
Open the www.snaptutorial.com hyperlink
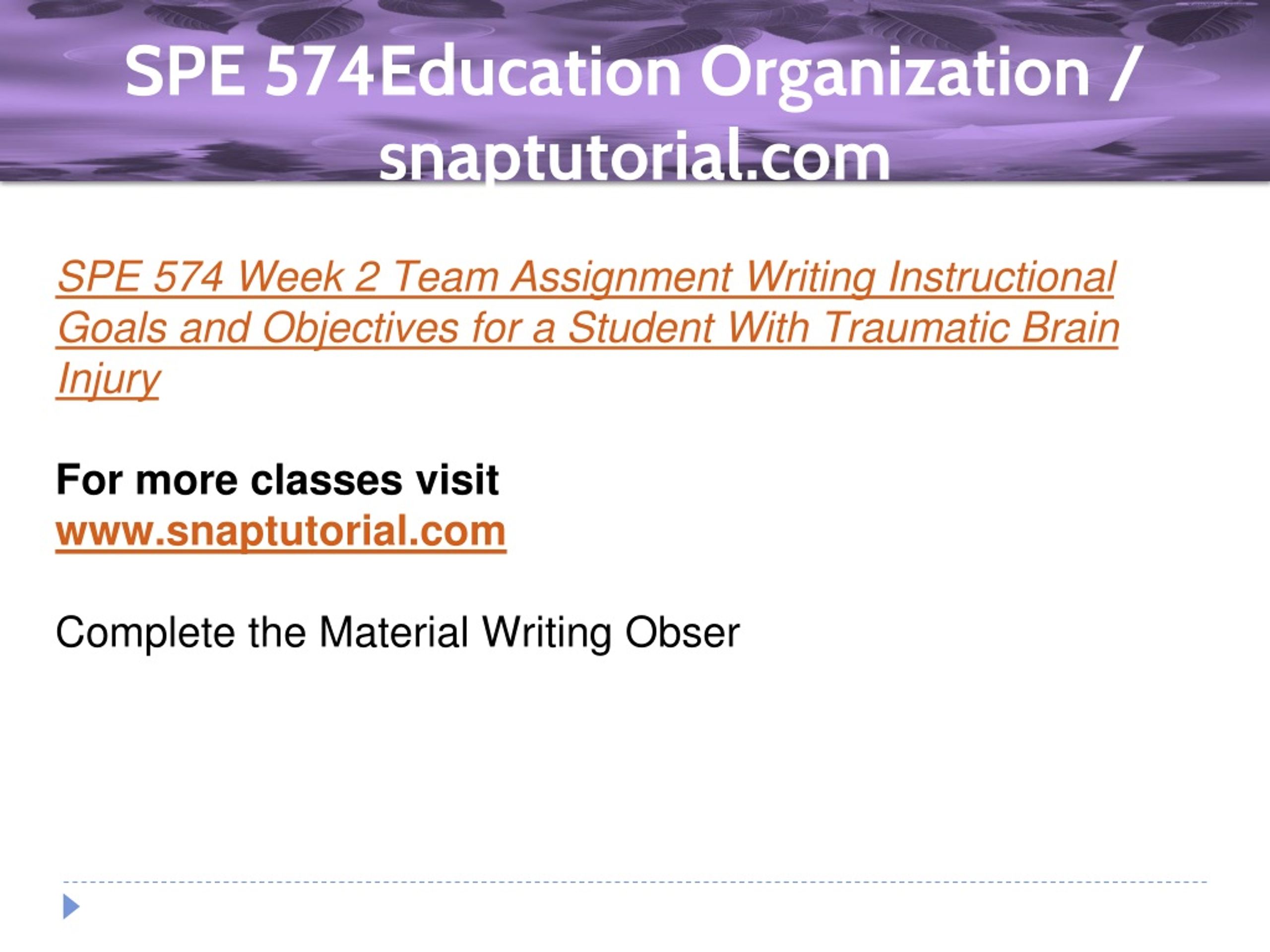click(281, 531)
